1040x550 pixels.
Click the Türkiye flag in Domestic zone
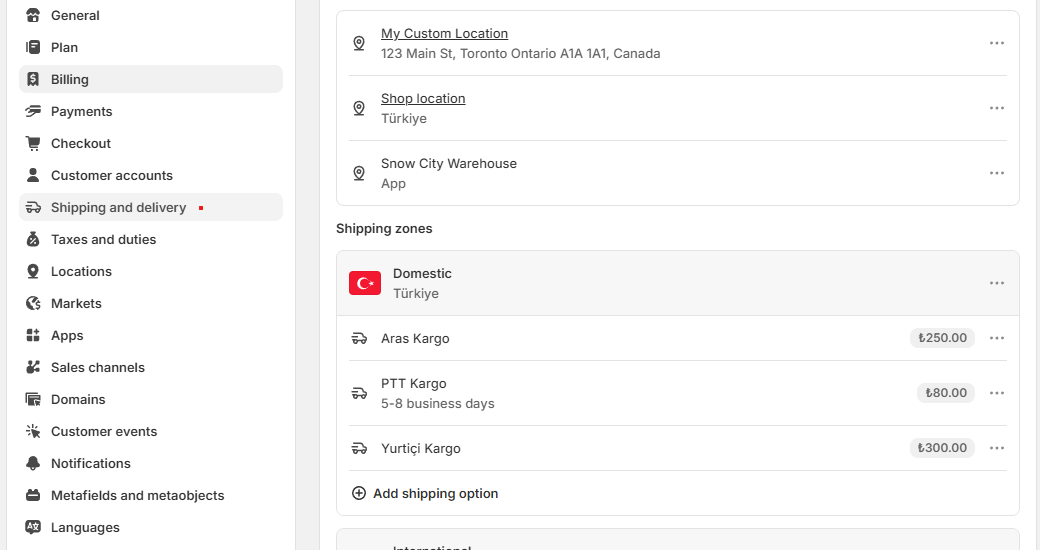click(x=365, y=283)
